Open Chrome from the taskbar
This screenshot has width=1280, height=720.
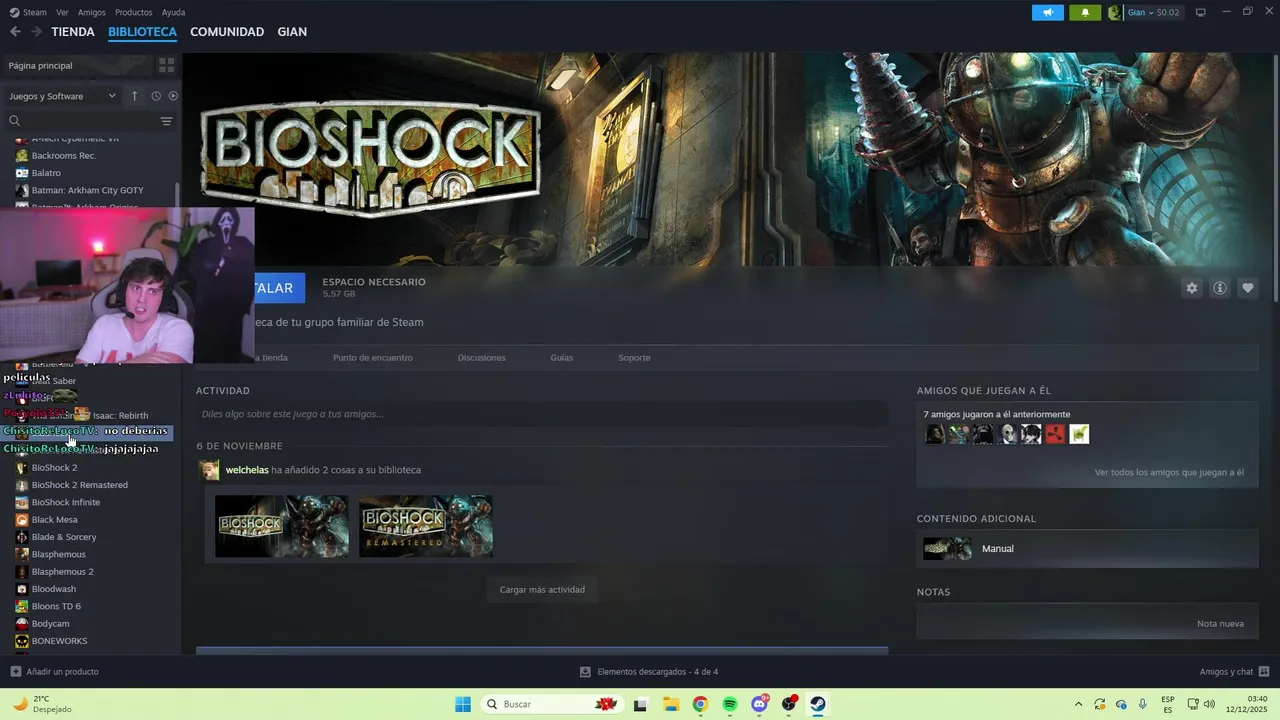point(700,704)
